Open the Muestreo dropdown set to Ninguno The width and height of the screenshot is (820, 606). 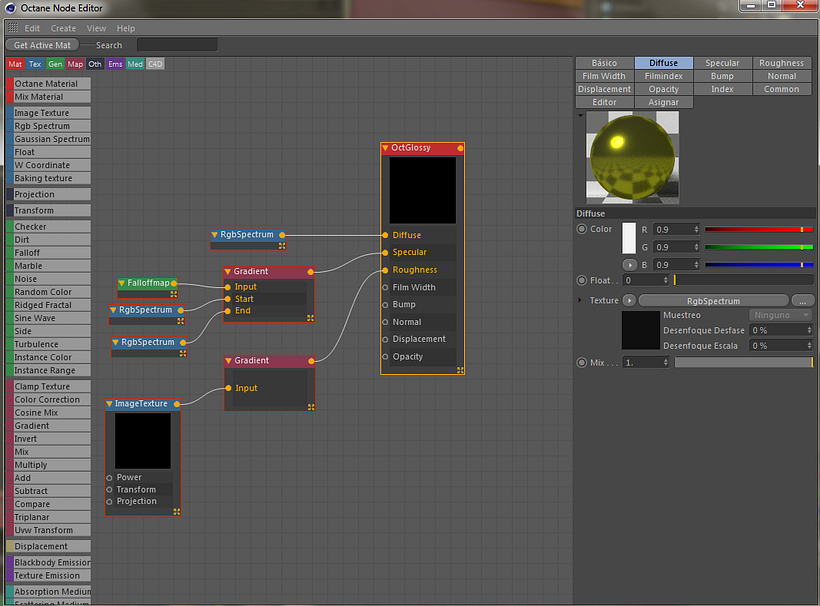coord(780,315)
